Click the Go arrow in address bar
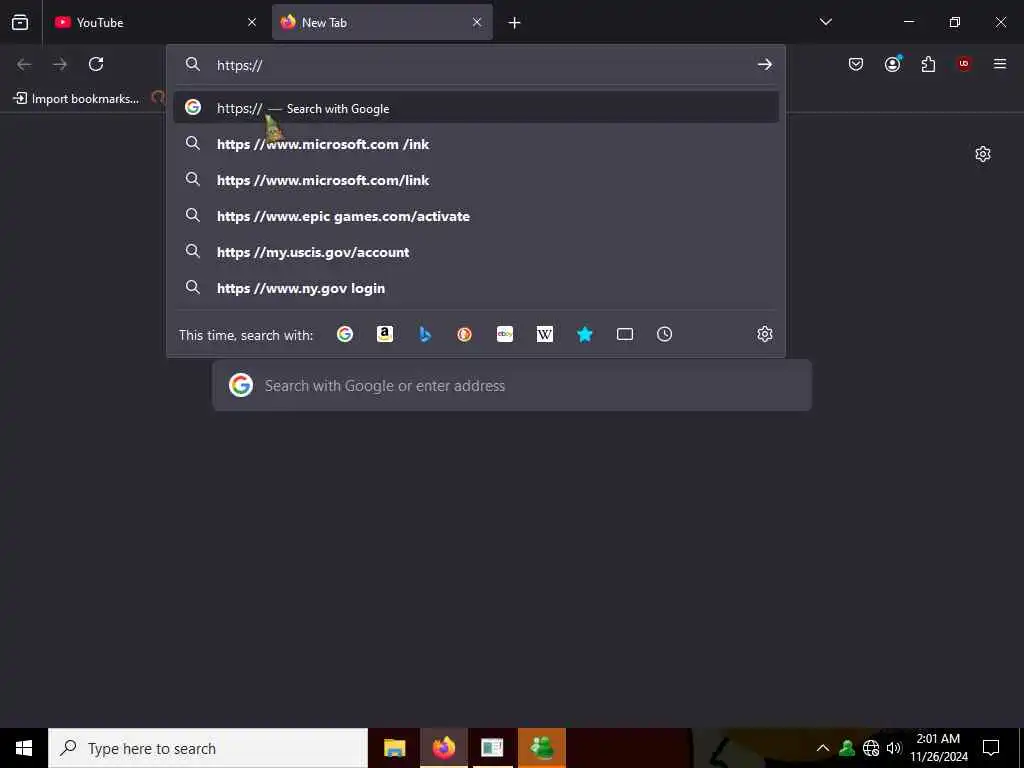Screen dimensions: 1024x768 coord(765,65)
